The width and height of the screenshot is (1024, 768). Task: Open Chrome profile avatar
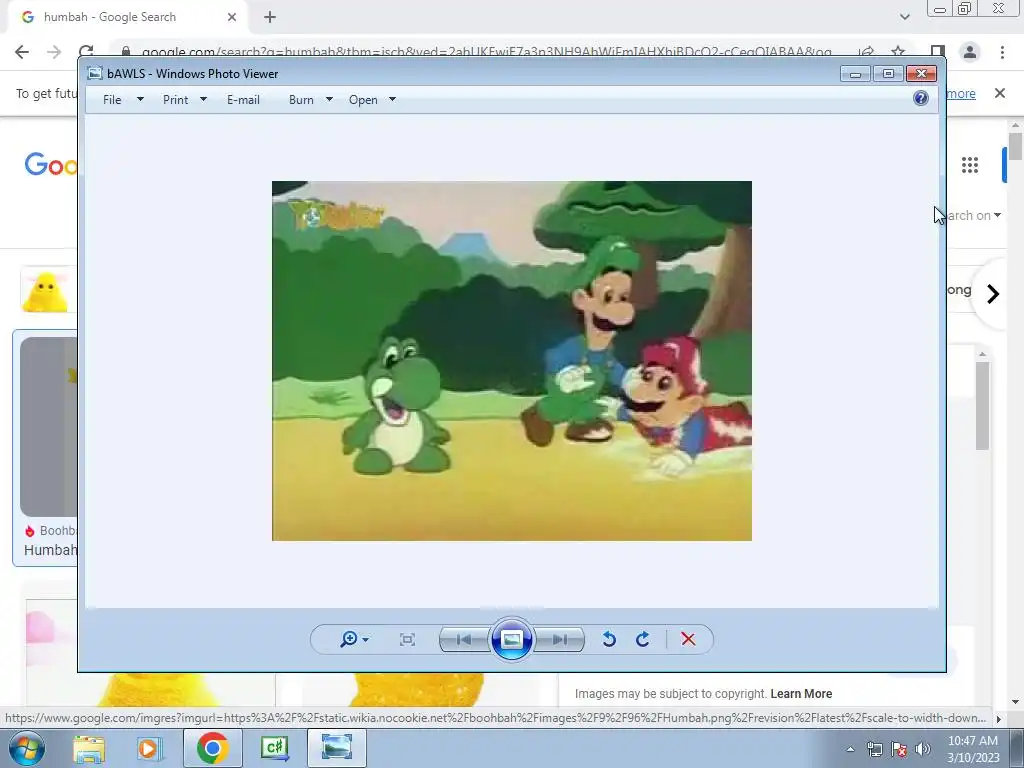[x=970, y=52]
